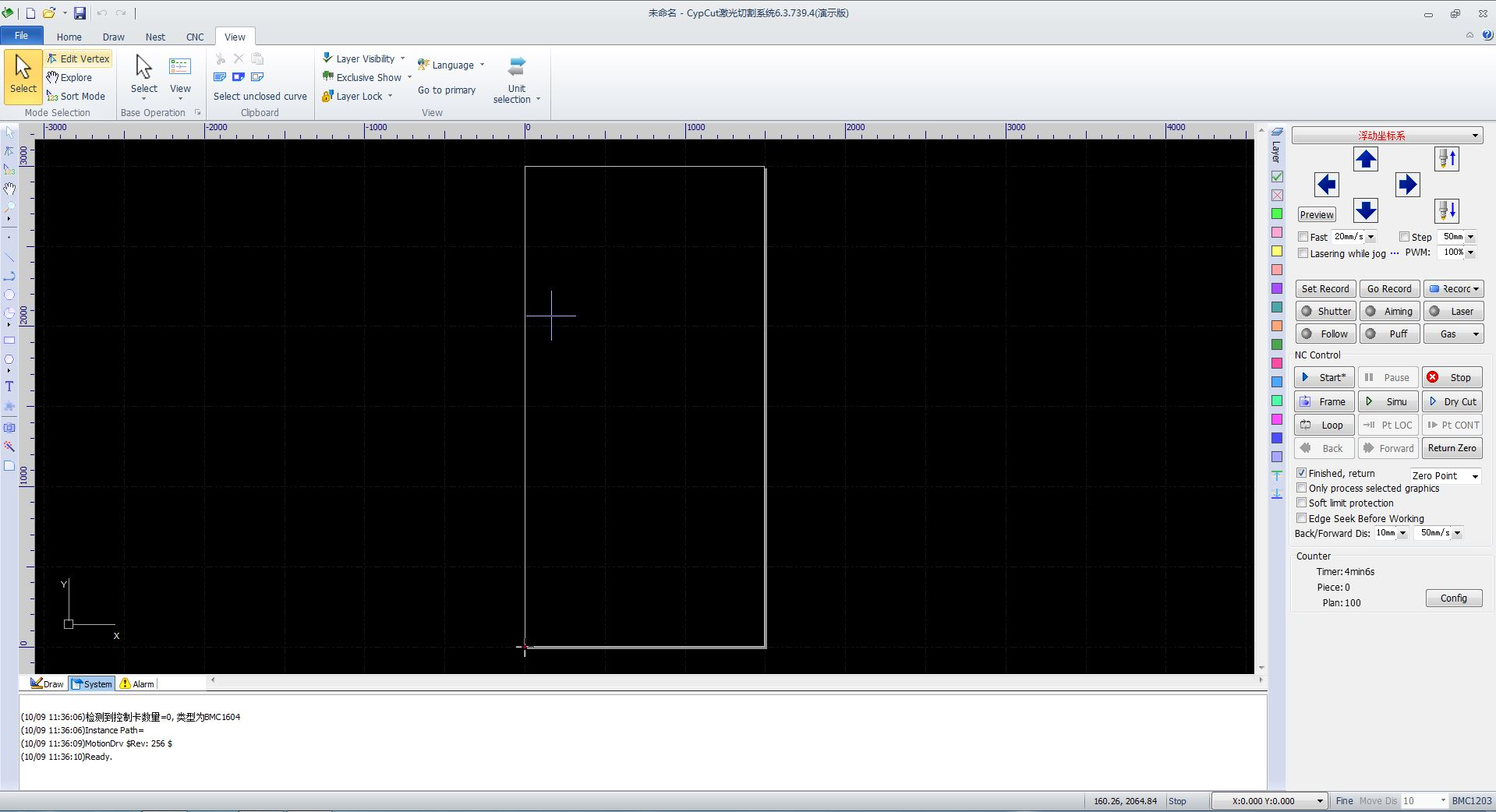Click the large Select mode icon
This screenshot has height=812, width=1496.
point(23,76)
